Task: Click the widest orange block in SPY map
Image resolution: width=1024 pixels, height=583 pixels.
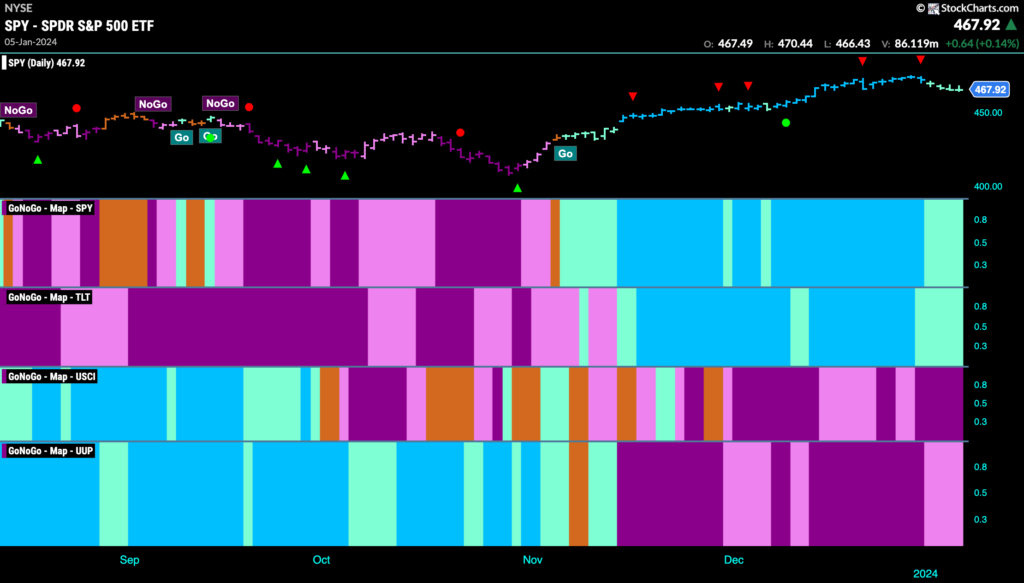Action: pos(123,243)
